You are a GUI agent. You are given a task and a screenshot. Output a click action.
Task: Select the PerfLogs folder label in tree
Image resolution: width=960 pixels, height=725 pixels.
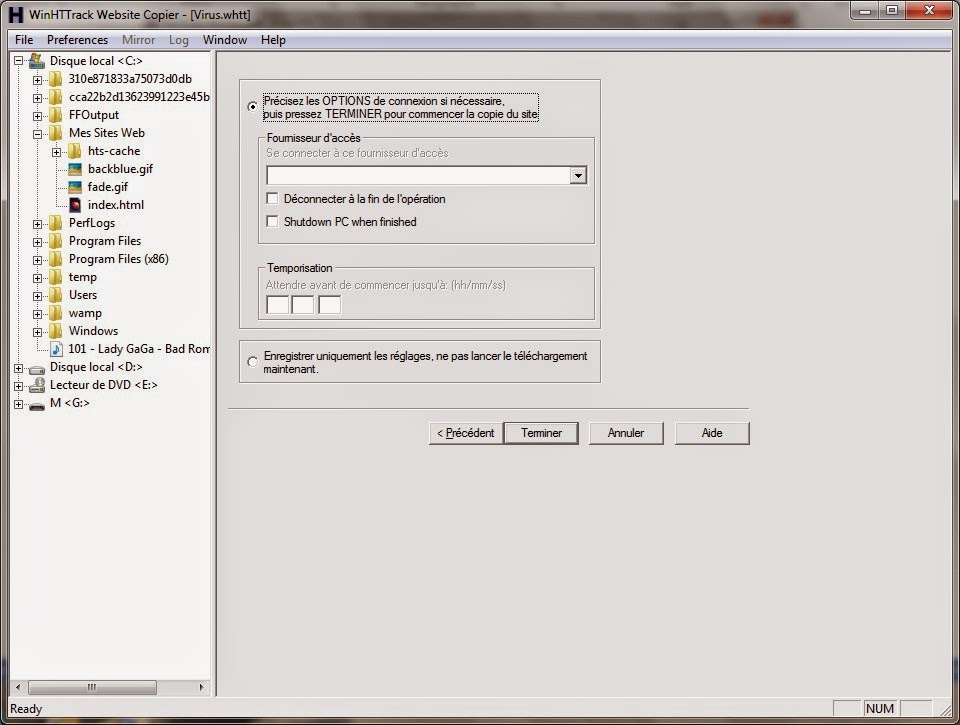[x=92, y=223]
